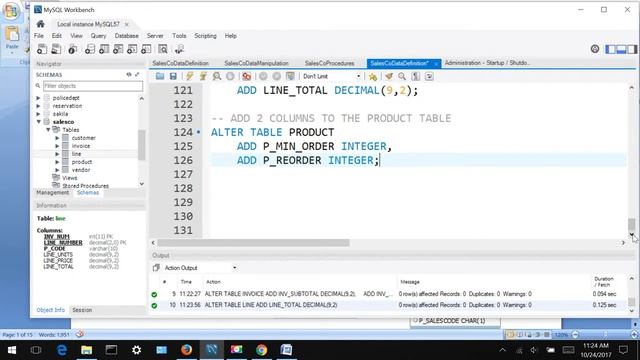
Task: Toggle the right sidebar panel visibility
Action: (632, 49)
